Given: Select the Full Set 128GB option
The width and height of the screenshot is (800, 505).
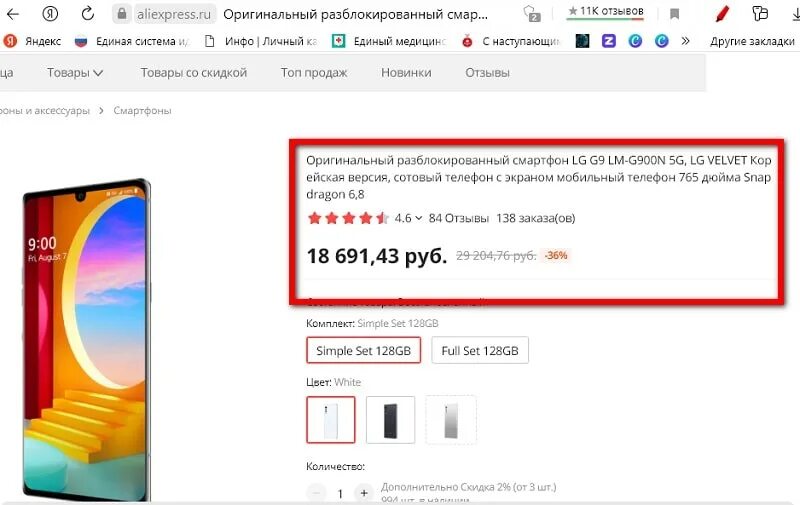Looking at the screenshot, I should [480, 350].
